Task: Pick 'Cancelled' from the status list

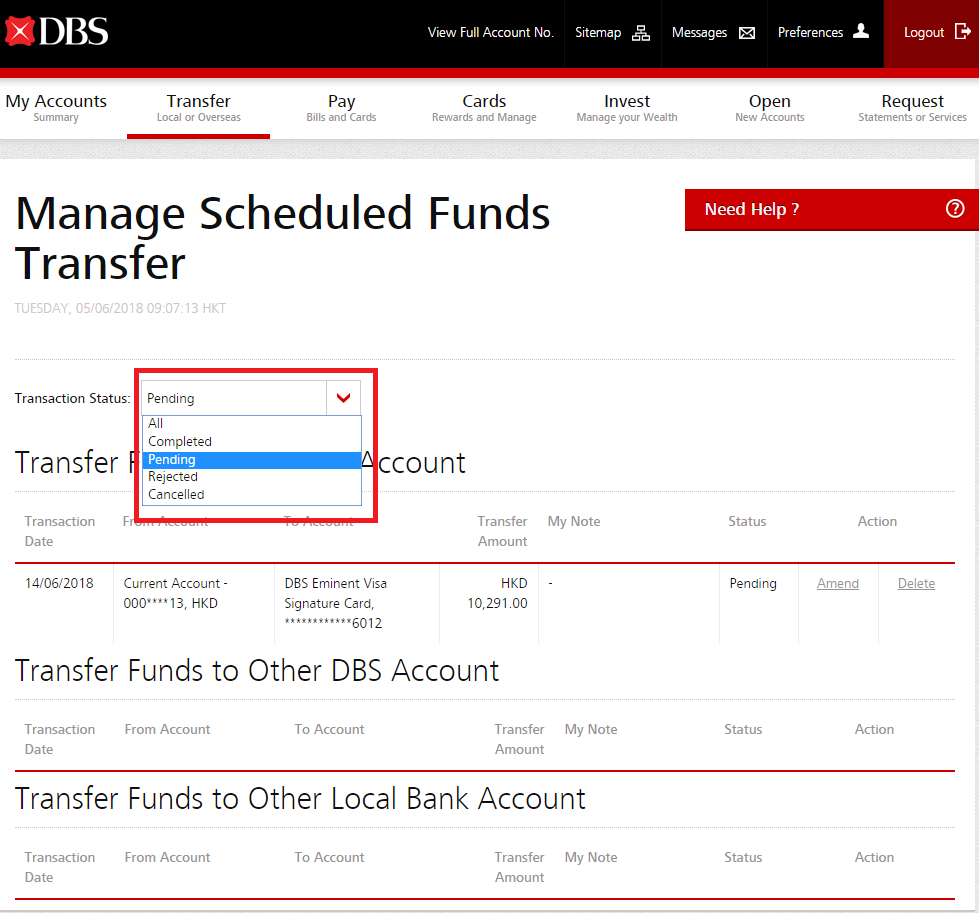Action: click(x=176, y=494)
